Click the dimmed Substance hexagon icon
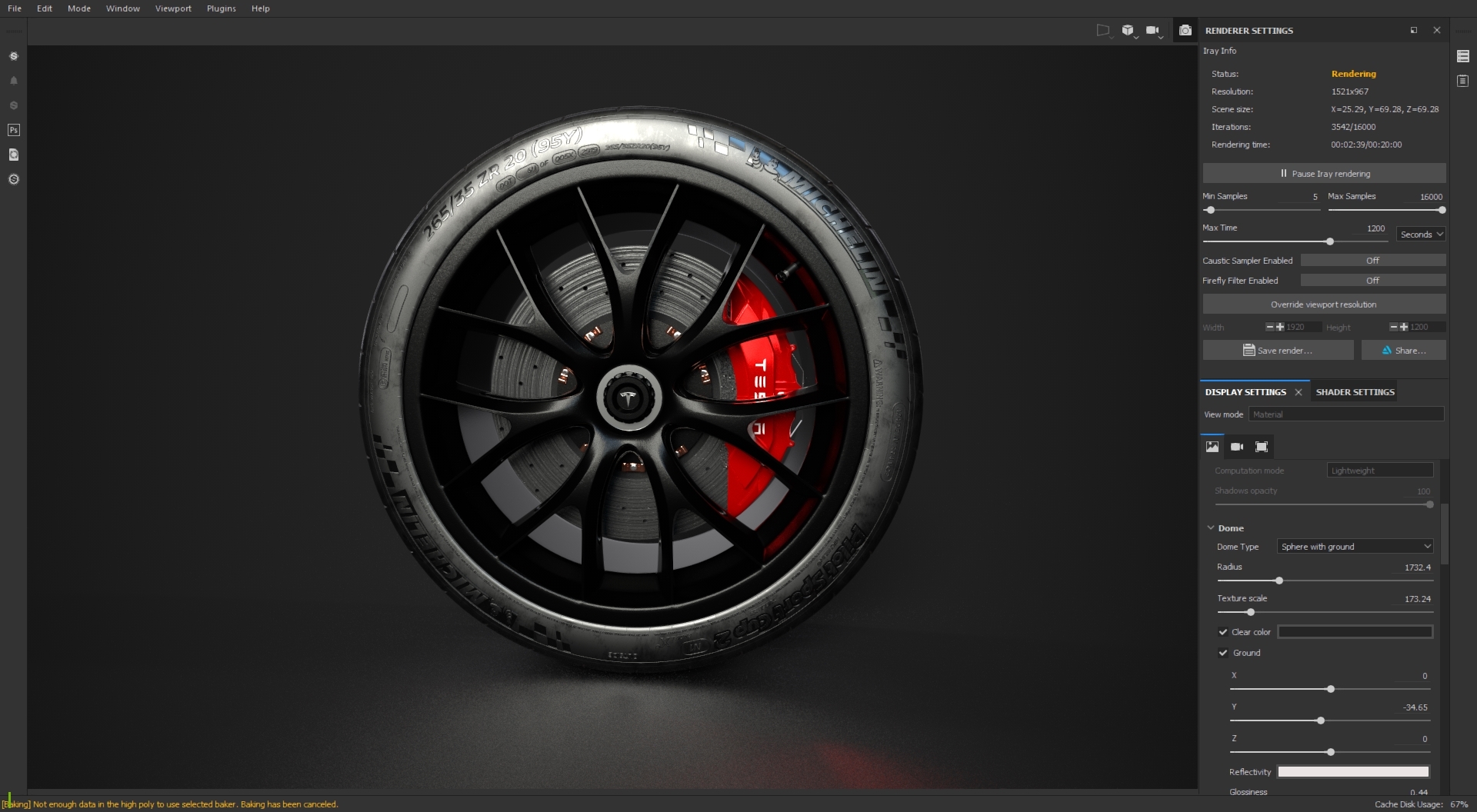 [x=13, y=105]
